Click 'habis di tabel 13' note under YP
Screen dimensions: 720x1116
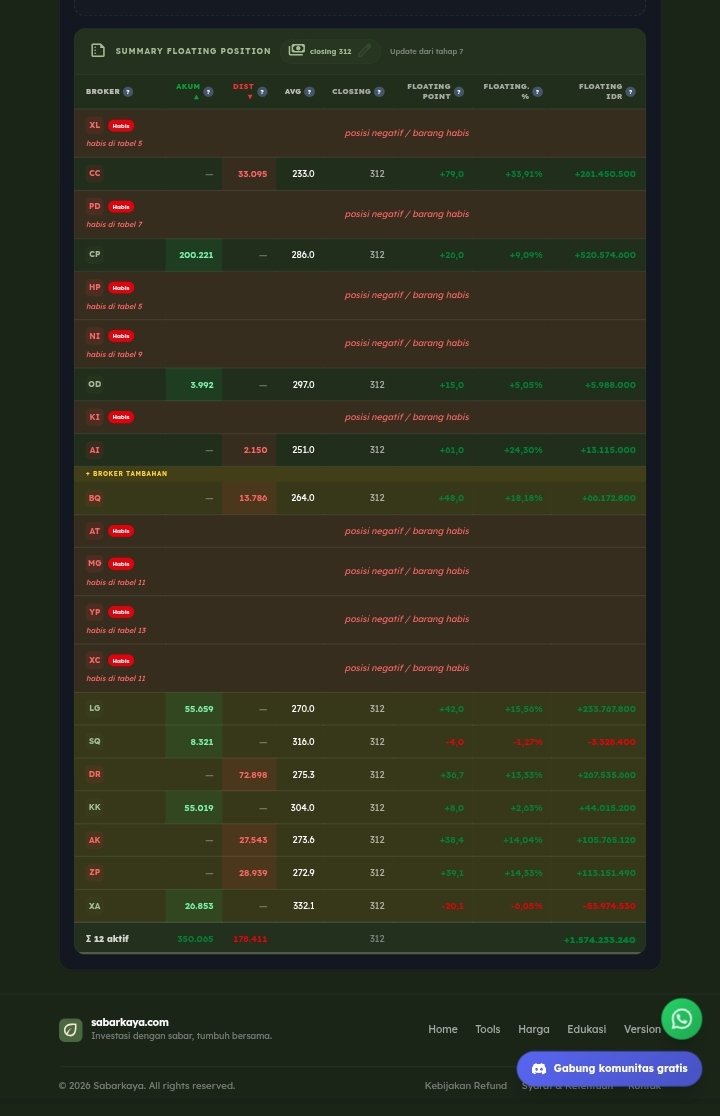tap(116, 630)
